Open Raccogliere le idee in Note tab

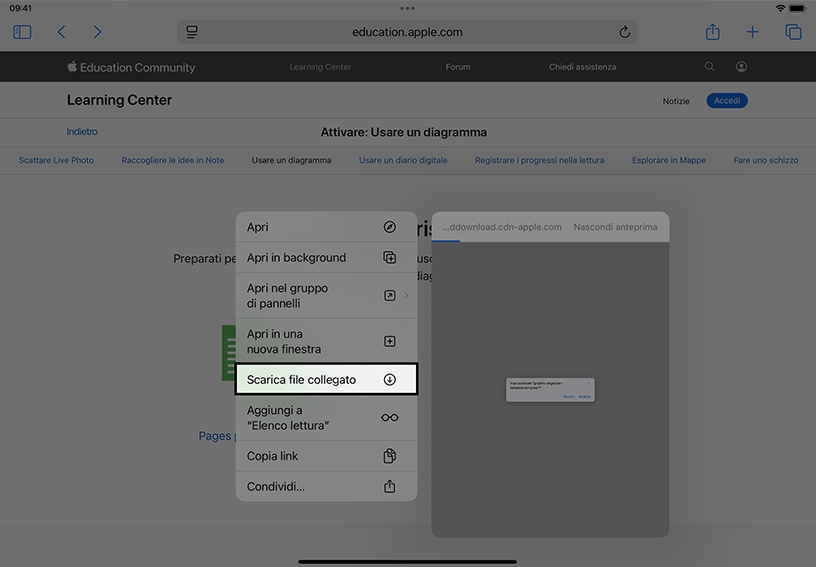(173, 160)
